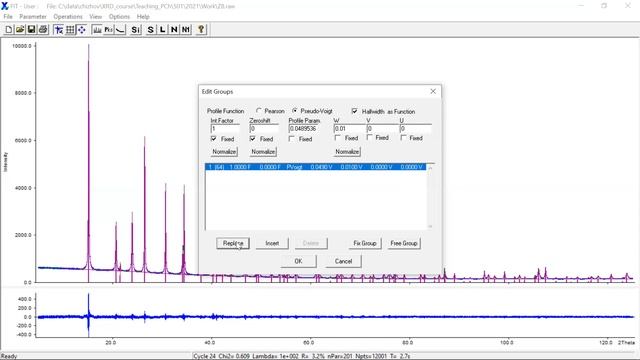The width and height of the screenshot is (640, 360).
Task: Click Normalize under Int Factor
Action: (224, 151)
